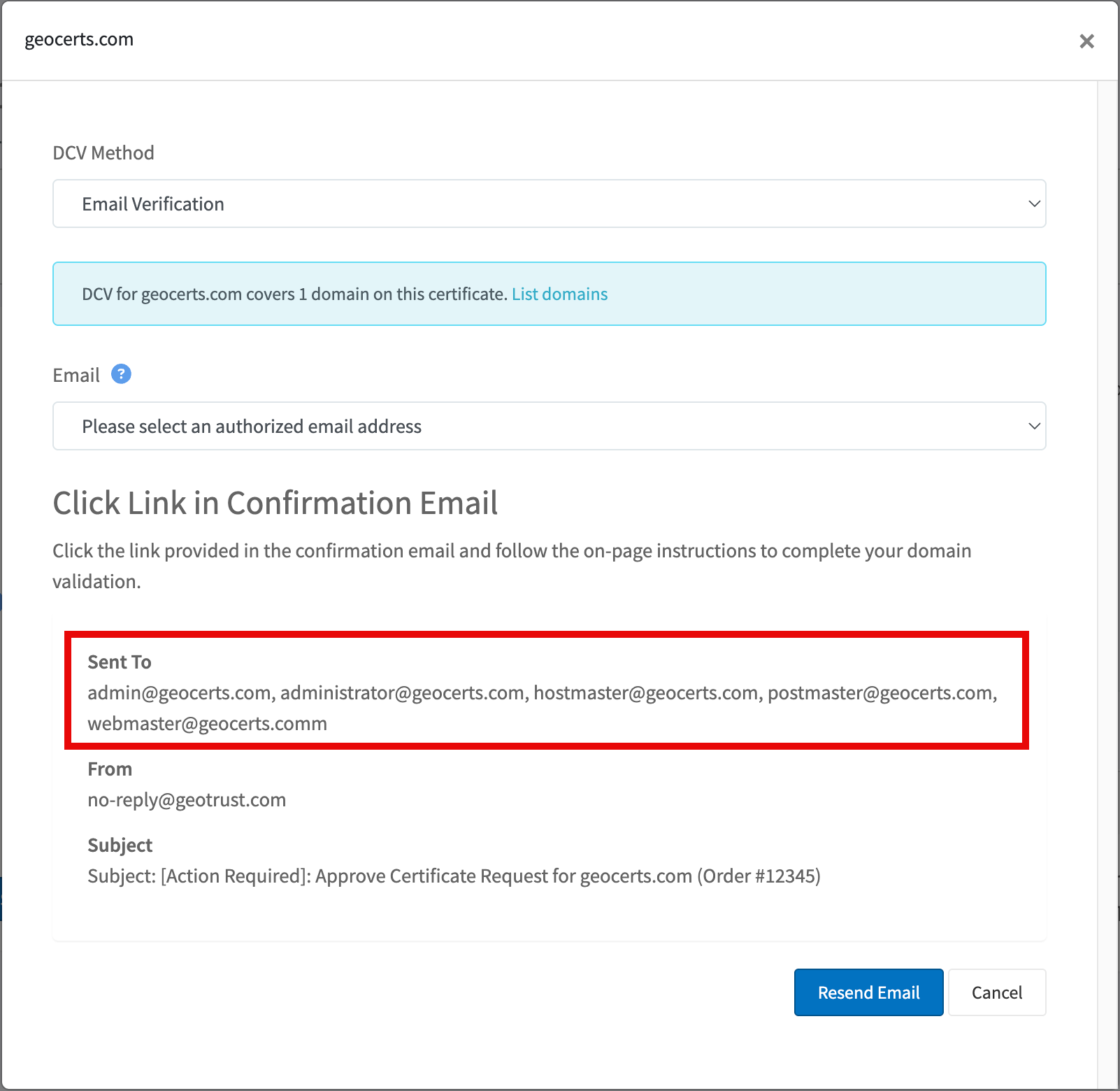Click the webmaster@geocerts.comm address line
Viewport: 1120px width, 1091px height.
tap(208, 723)
